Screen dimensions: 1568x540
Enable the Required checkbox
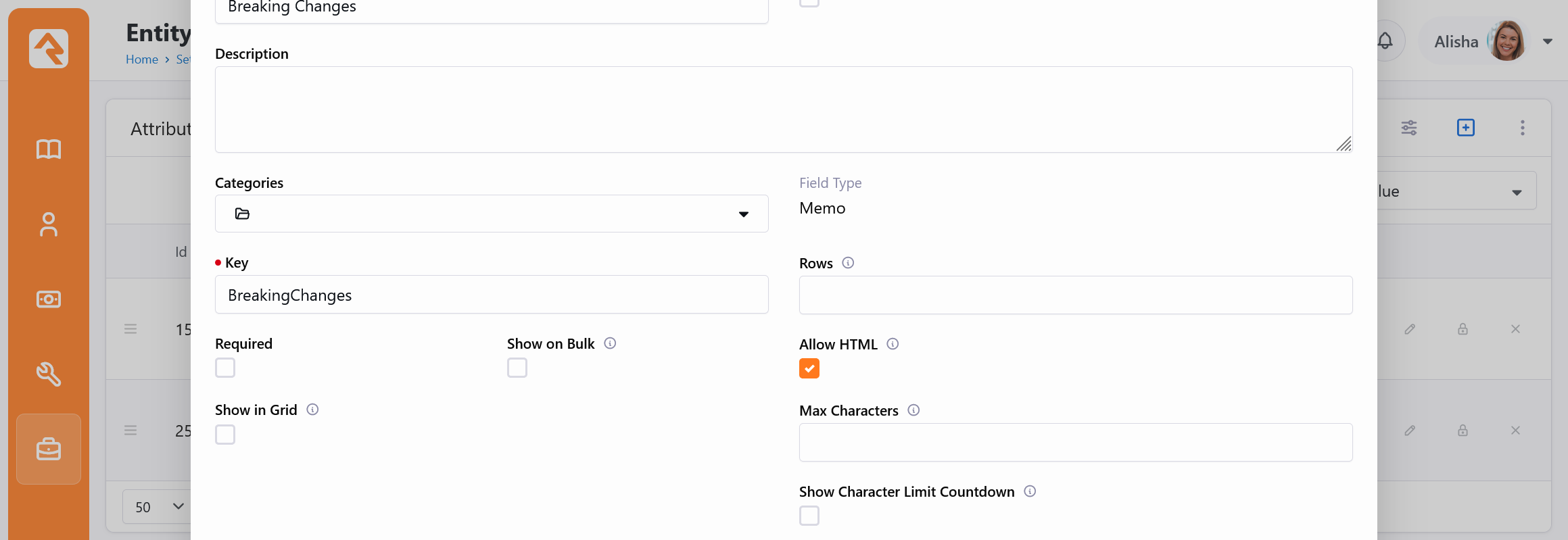pos(225,368)
